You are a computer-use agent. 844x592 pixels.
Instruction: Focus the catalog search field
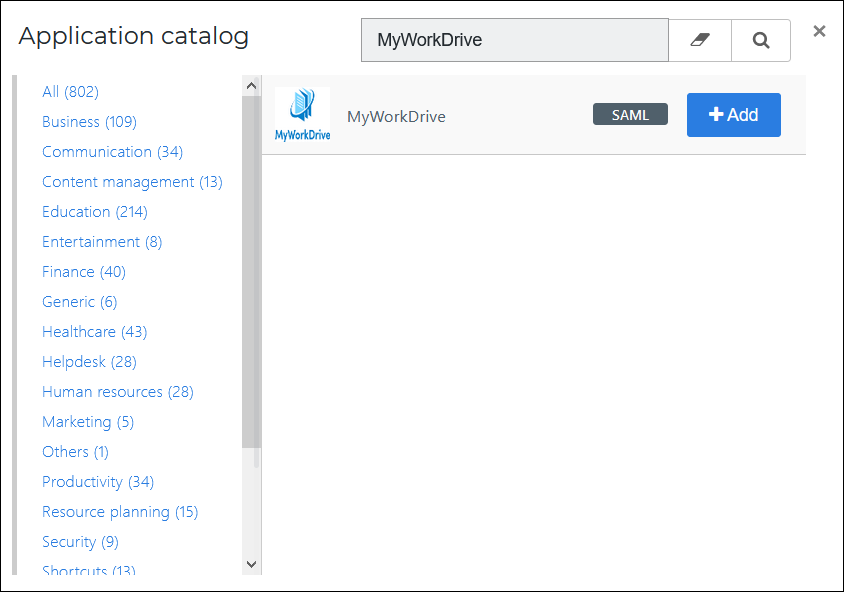click(515, 40)
